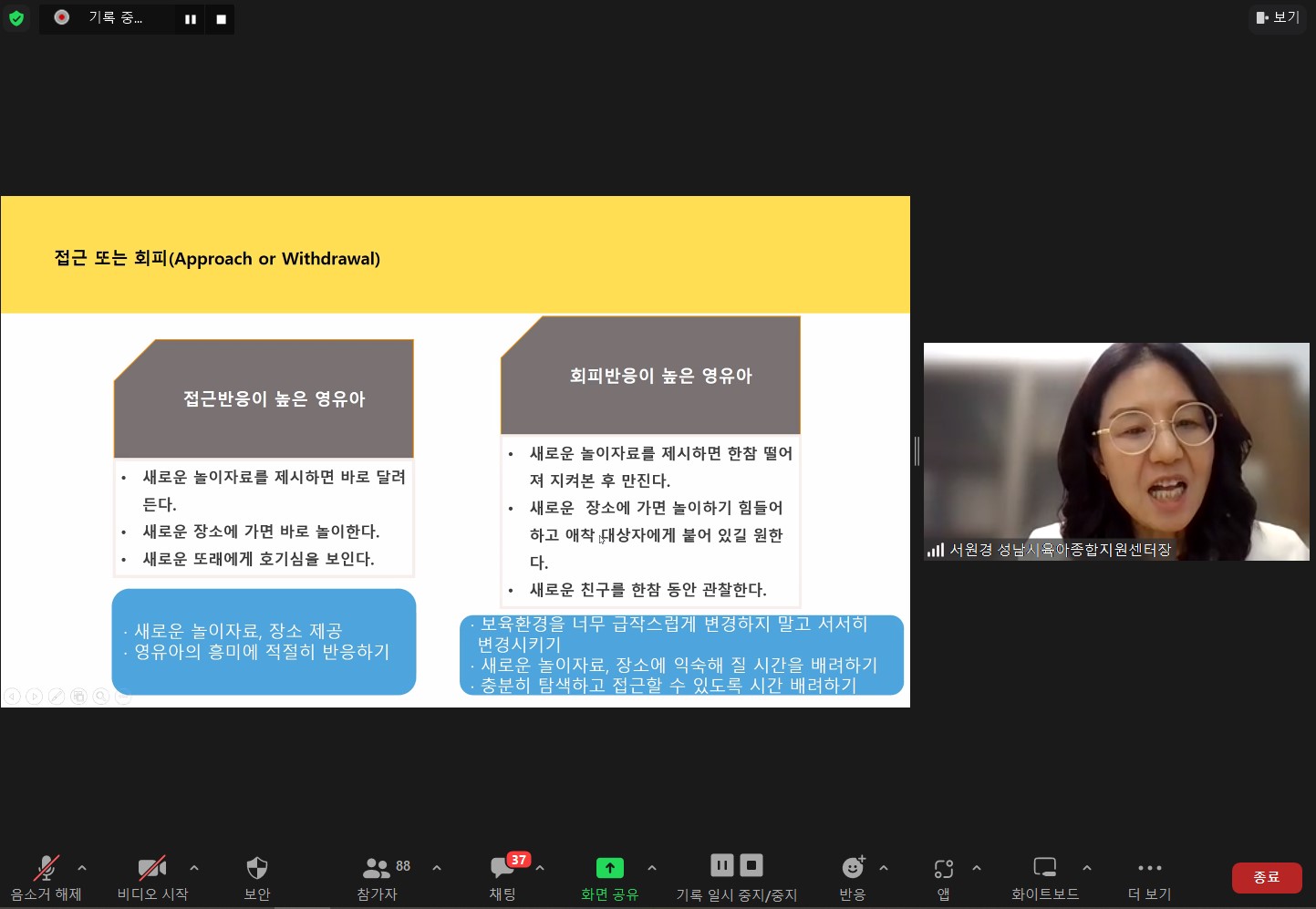Click the magnifier zoom icon on slide

tap(101, 697)
